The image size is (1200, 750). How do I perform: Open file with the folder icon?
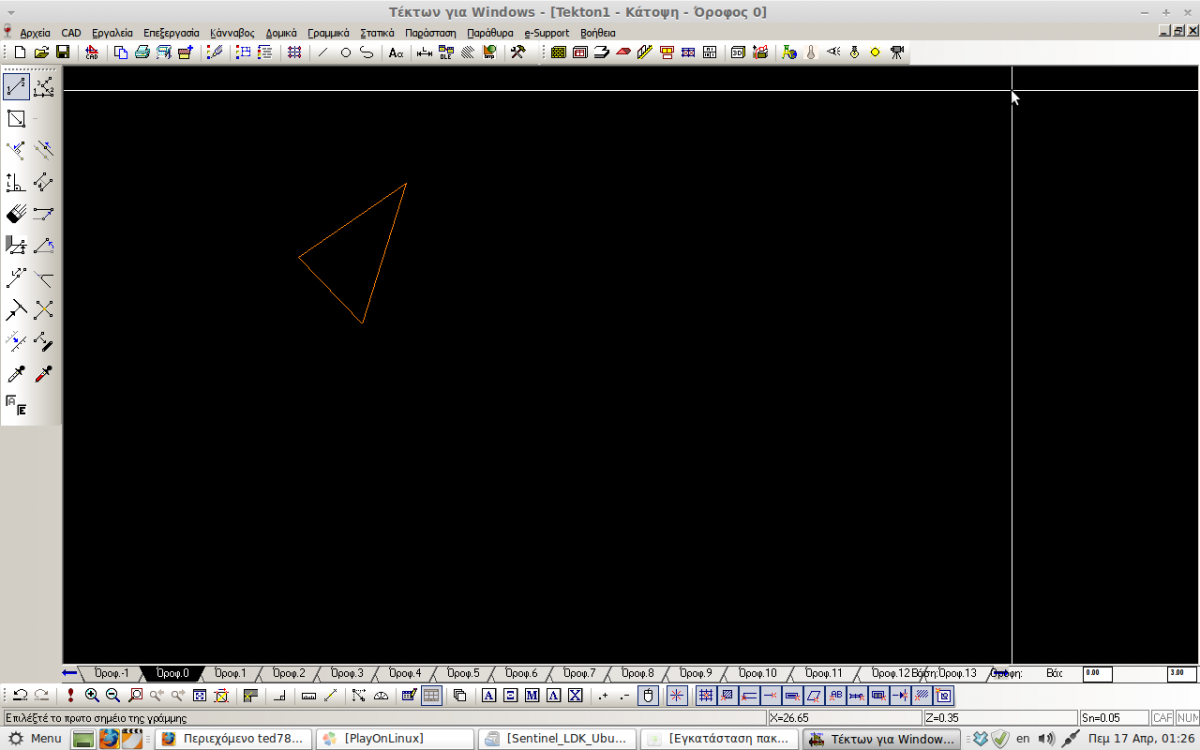click(41, 52)
